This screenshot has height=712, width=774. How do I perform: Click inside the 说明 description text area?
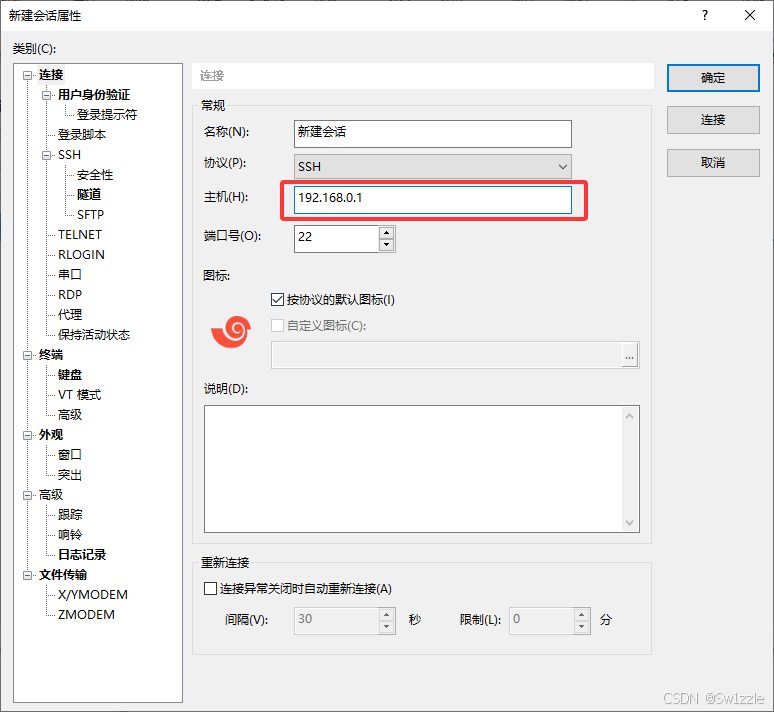pos(414,469)
